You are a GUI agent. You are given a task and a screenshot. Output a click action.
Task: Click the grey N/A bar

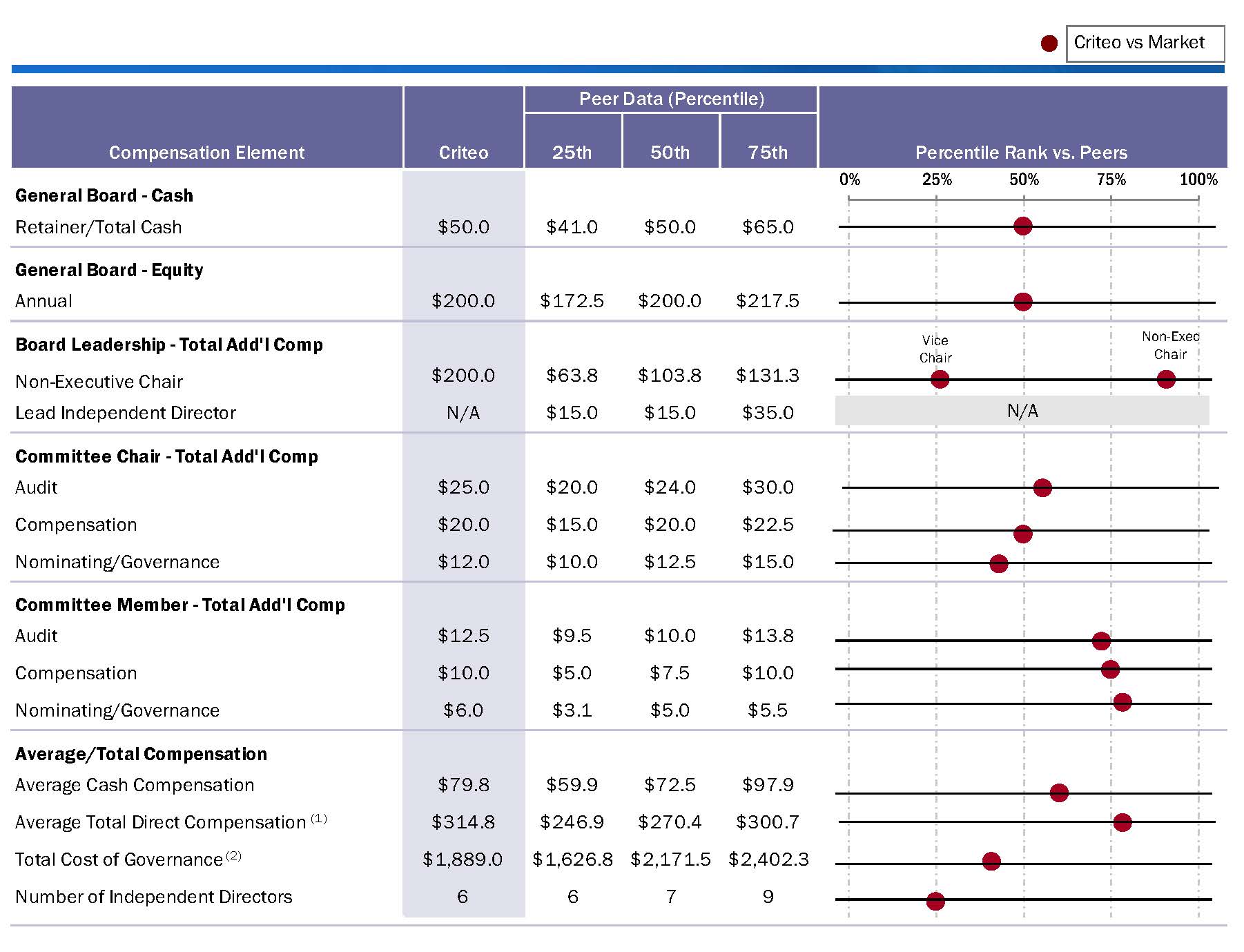pos(1022,411)
